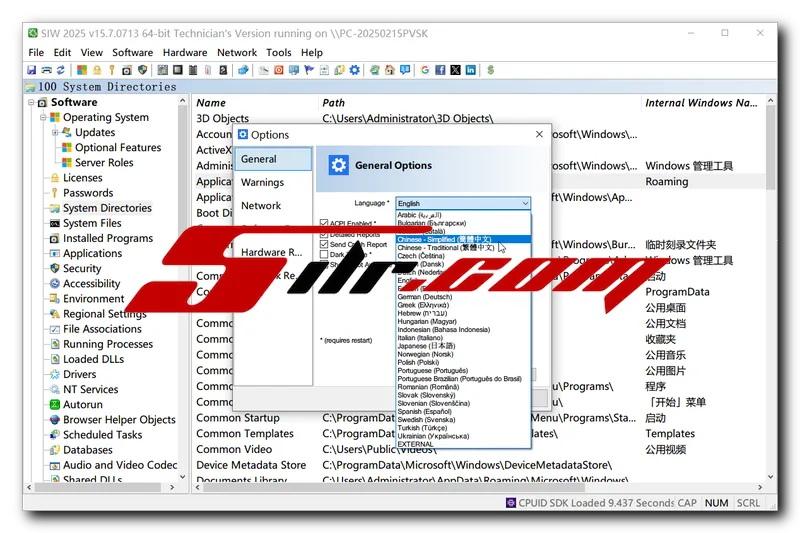
Task: Toggle the Send Crash Report checkbox
Action: [x=323, y=244]
